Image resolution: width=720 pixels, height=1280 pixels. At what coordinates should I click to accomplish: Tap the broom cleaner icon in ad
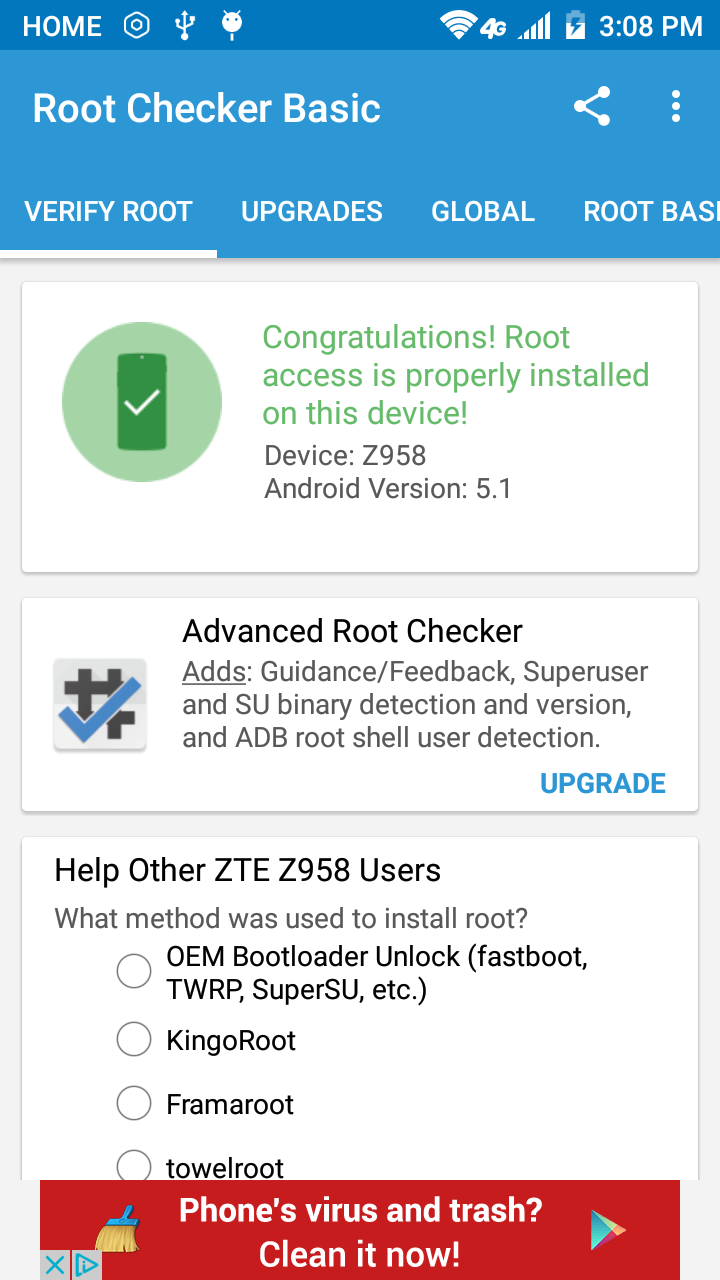coord(118,1229)
